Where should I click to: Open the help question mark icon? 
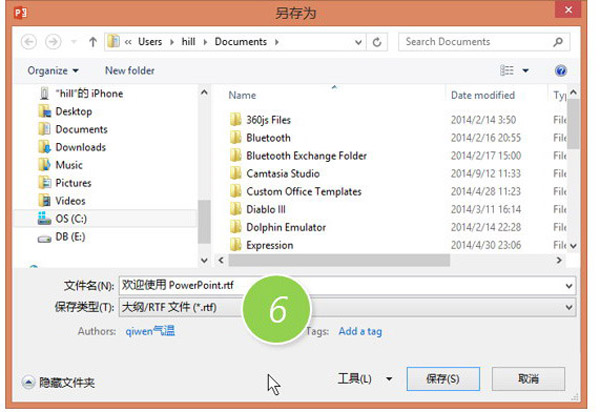tap(561, 71)
